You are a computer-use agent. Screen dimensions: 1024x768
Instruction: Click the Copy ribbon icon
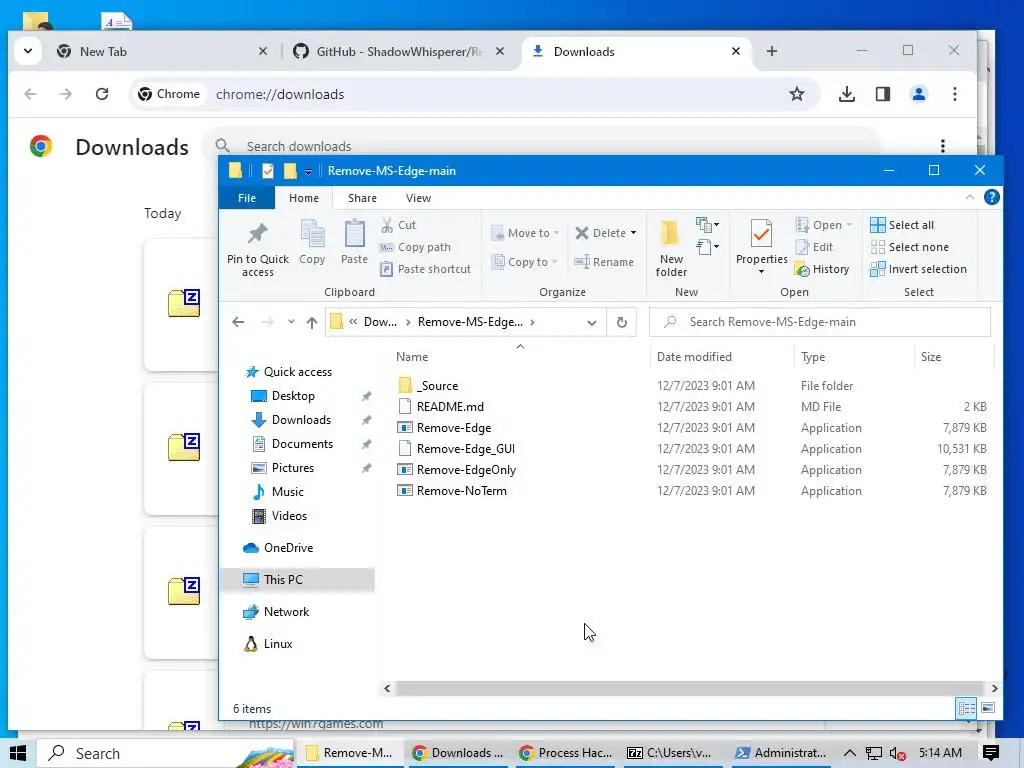(312, 242)
